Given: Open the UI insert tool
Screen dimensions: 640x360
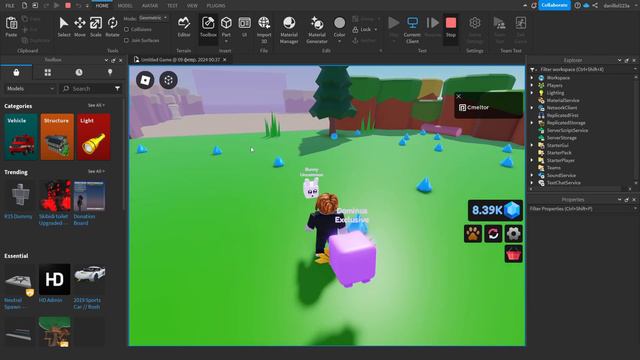Looking at the screenshot, I should [244, 27].
